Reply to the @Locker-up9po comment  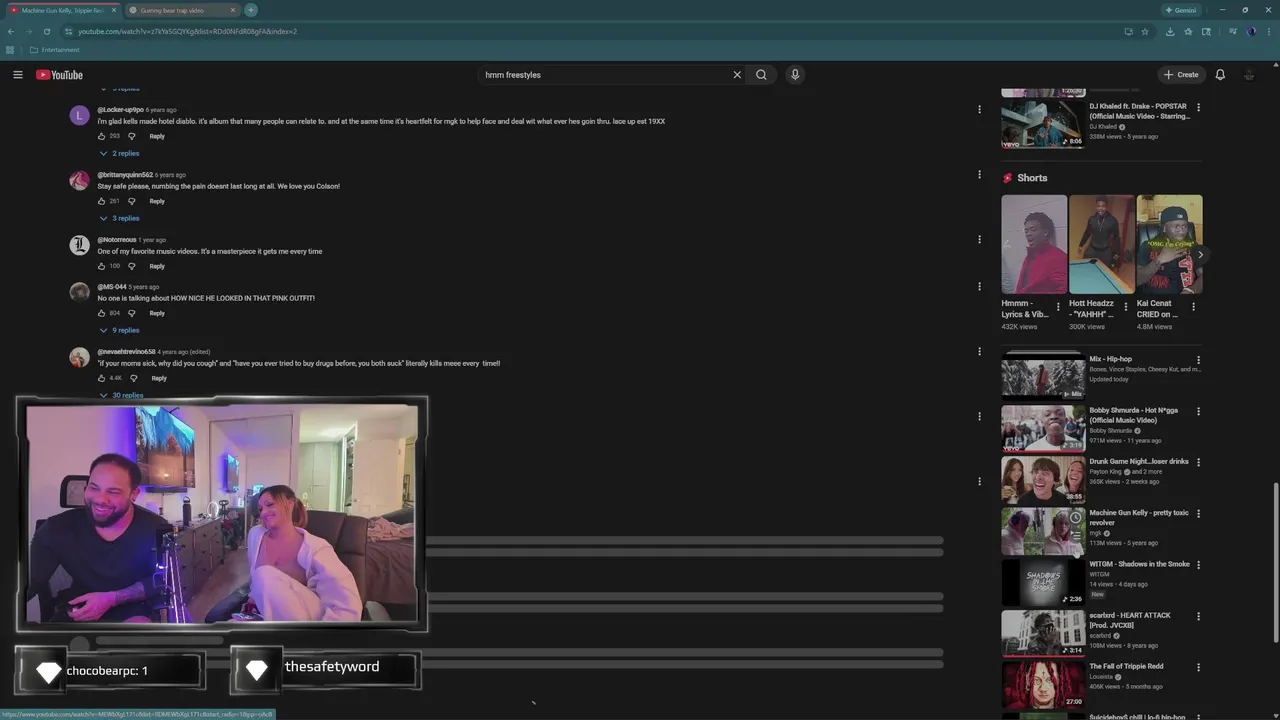[157, 136]
